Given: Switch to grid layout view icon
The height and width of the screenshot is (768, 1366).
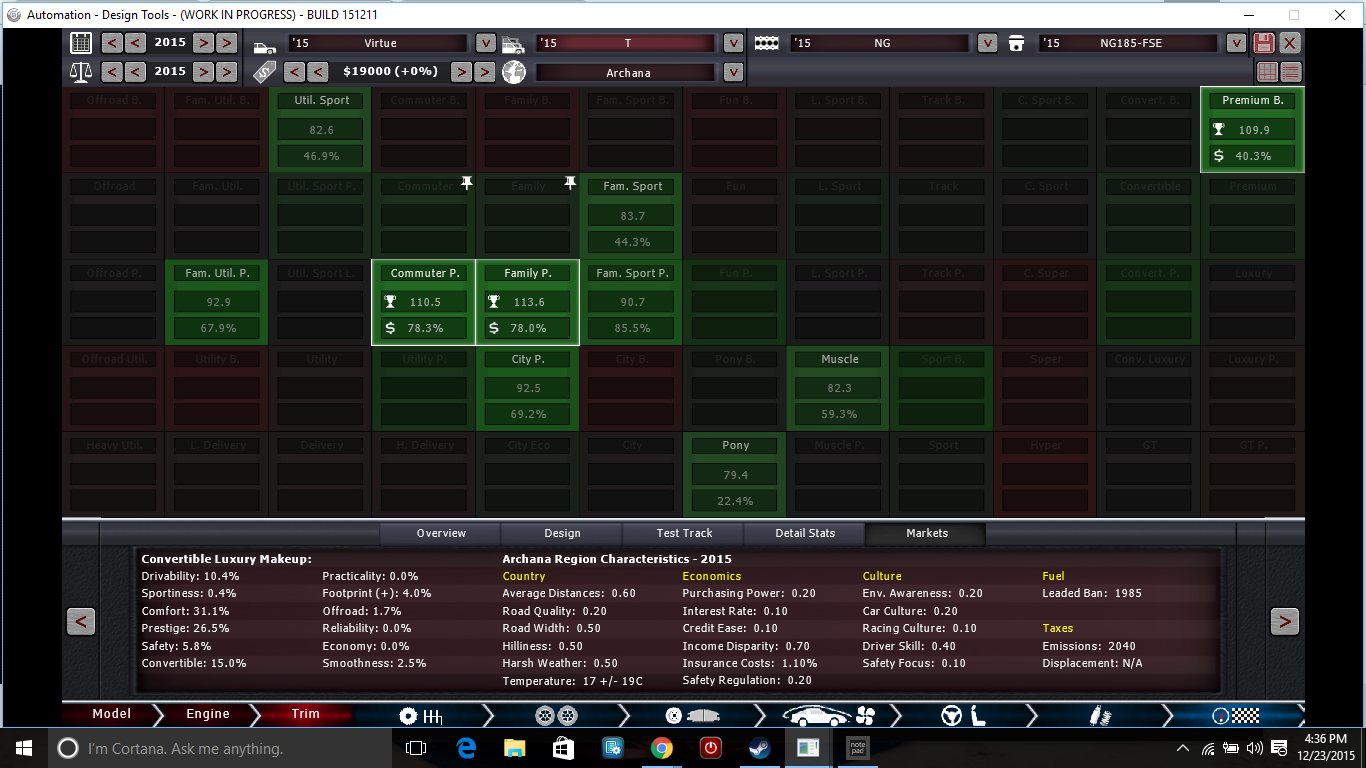Looking at the screenshot, I should [1267, 72].
